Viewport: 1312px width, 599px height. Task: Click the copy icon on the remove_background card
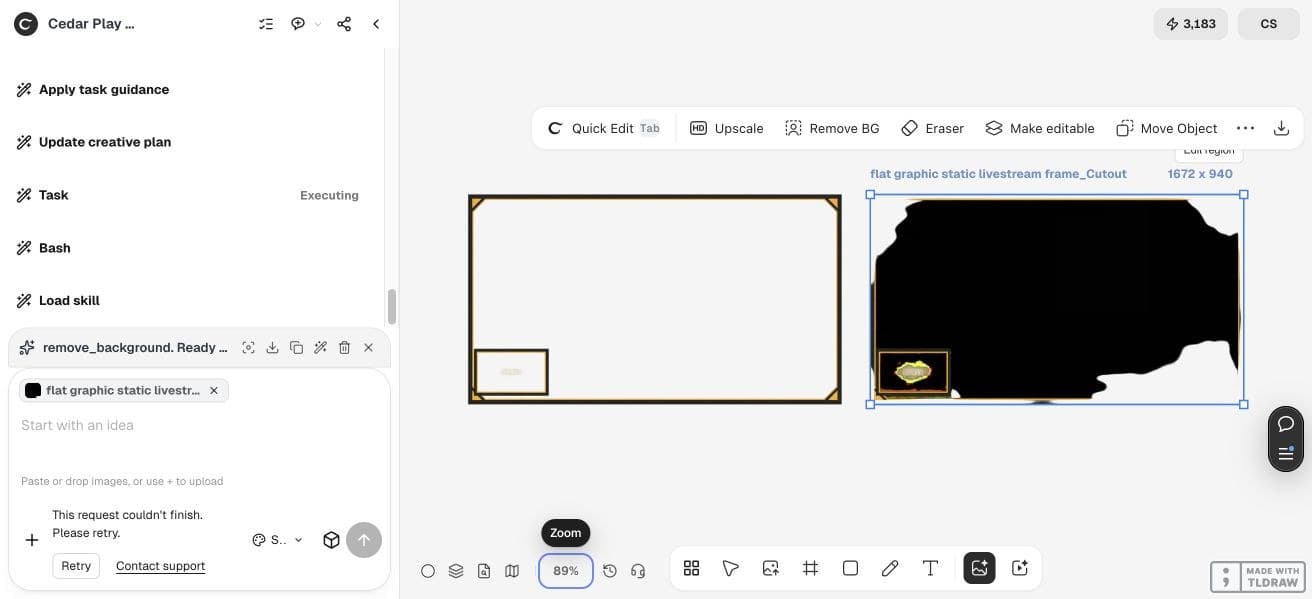[296, 348]
